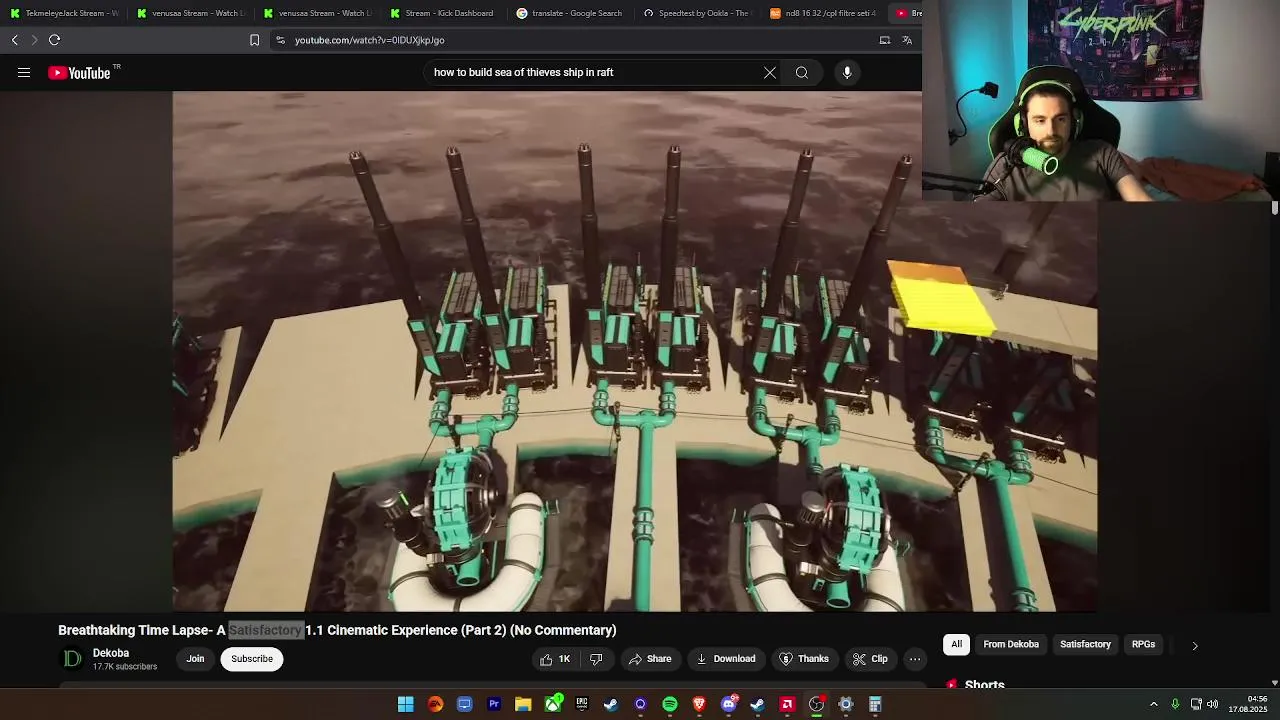Open the more actions three-dot menu
This screenshot has height=720, width=1280.
915,659
